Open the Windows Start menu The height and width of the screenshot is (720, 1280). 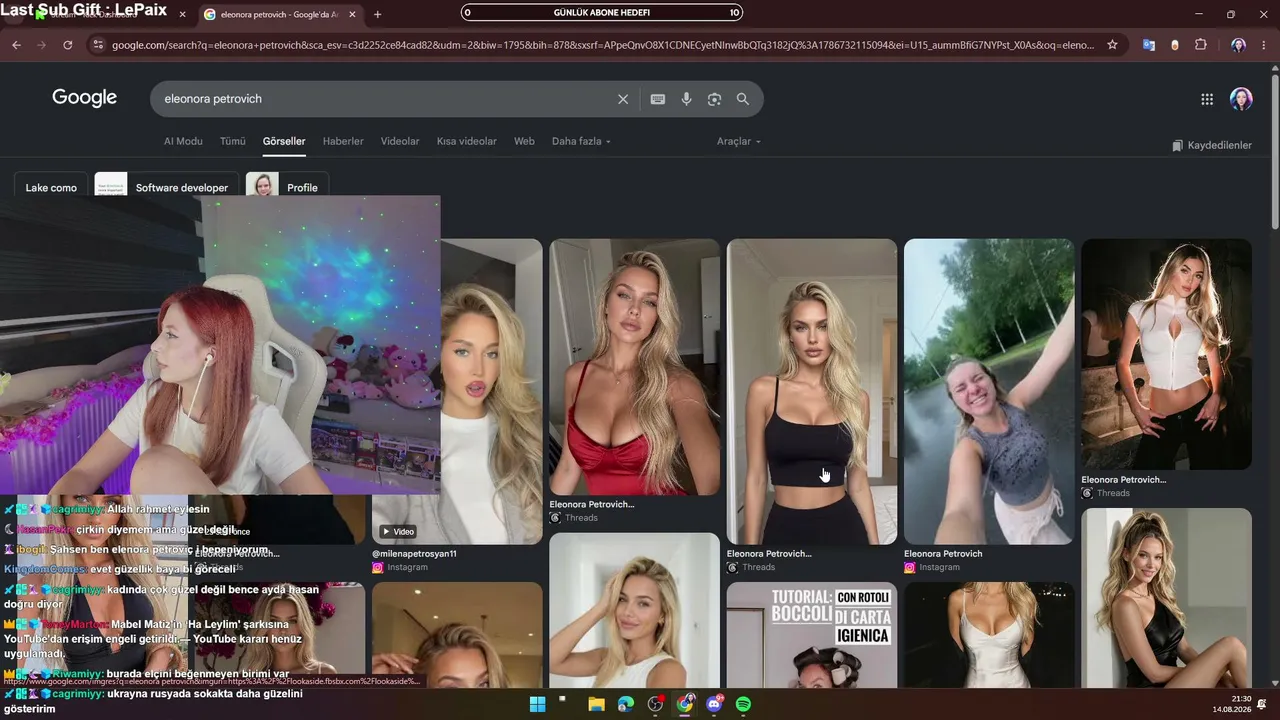(537, 704)
